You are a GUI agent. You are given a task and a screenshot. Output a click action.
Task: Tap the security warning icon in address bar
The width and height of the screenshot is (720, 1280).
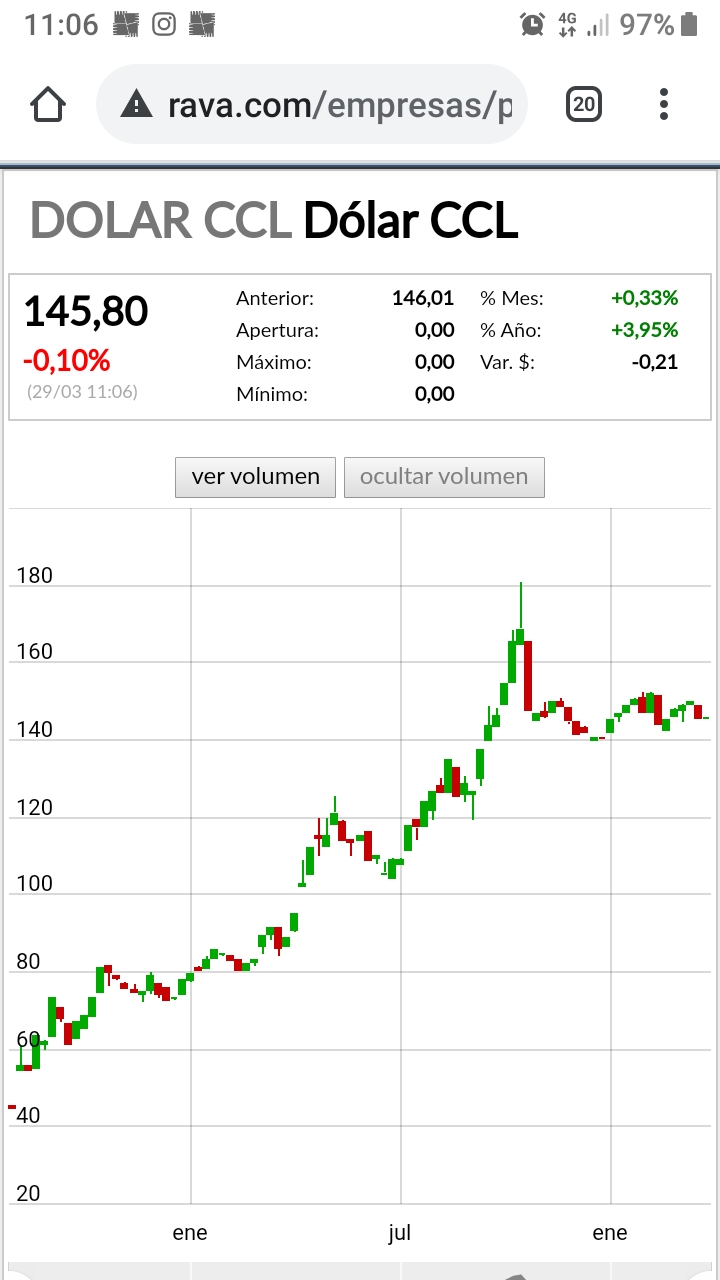coord(136,104)
